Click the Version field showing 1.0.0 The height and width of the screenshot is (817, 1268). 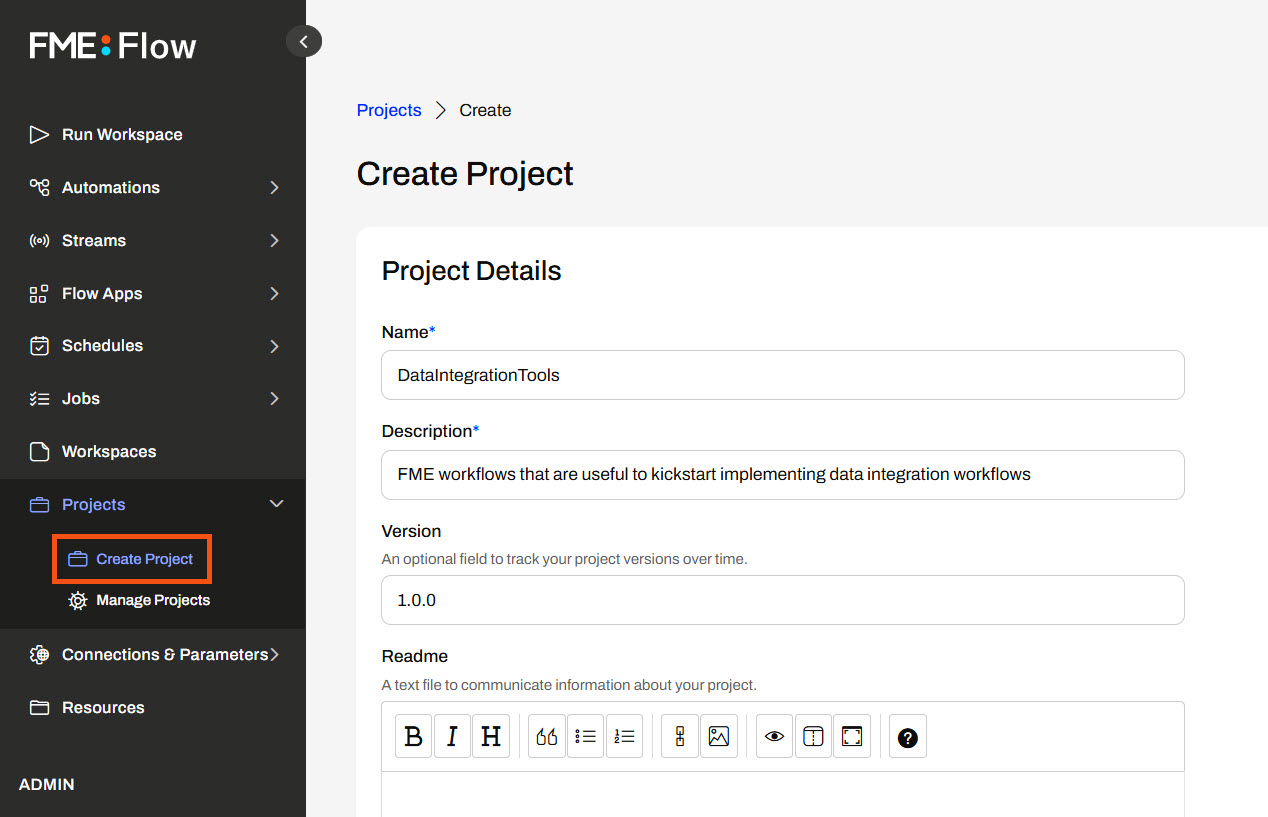[783, 600]
